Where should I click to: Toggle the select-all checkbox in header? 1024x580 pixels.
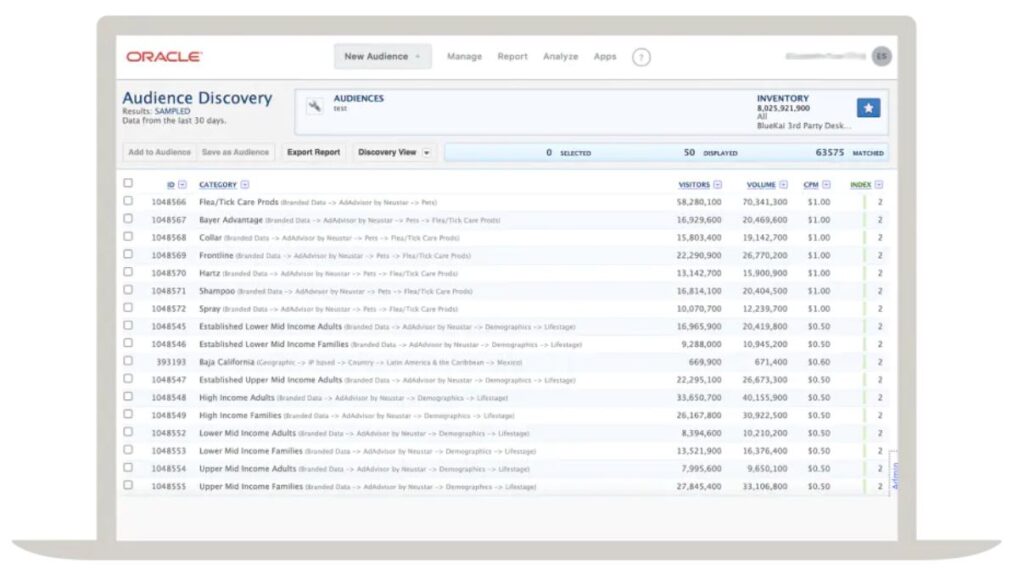pos(127,183)
